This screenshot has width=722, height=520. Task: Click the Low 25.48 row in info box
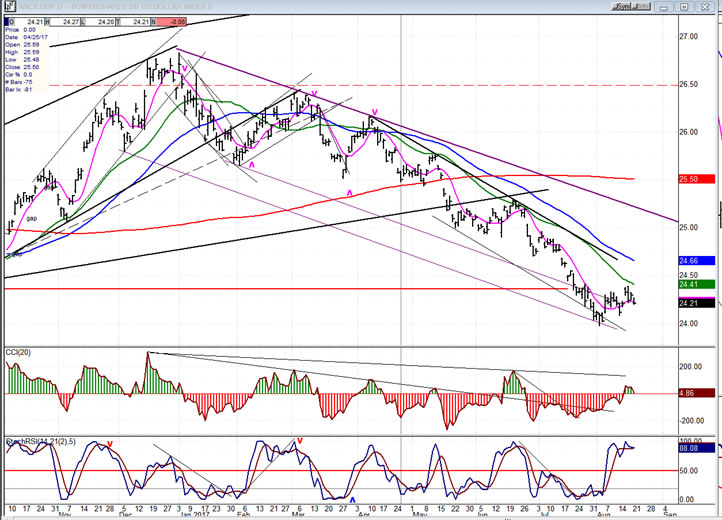[x=22, y=59]
